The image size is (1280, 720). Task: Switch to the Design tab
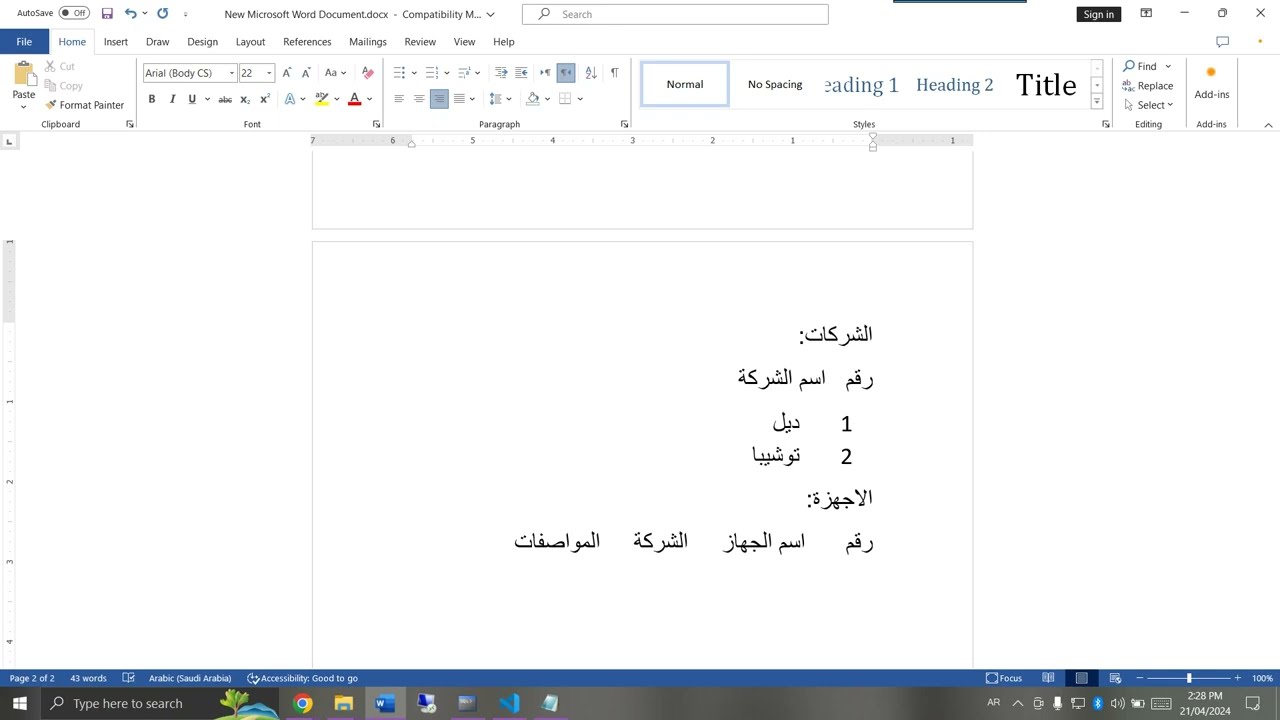click(x=202, y=42)
